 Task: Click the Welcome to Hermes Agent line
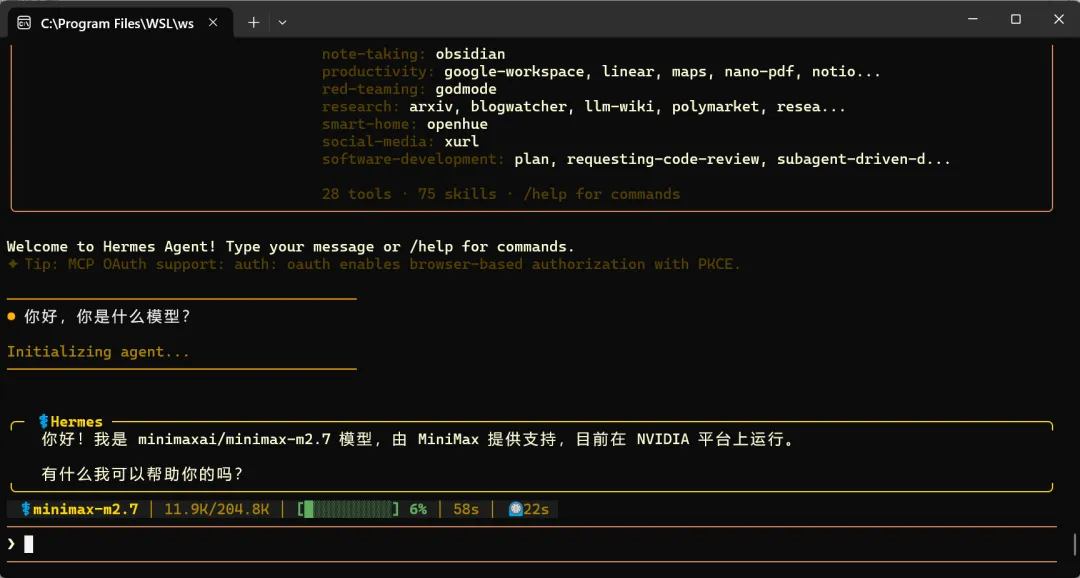tap(290, 247)
